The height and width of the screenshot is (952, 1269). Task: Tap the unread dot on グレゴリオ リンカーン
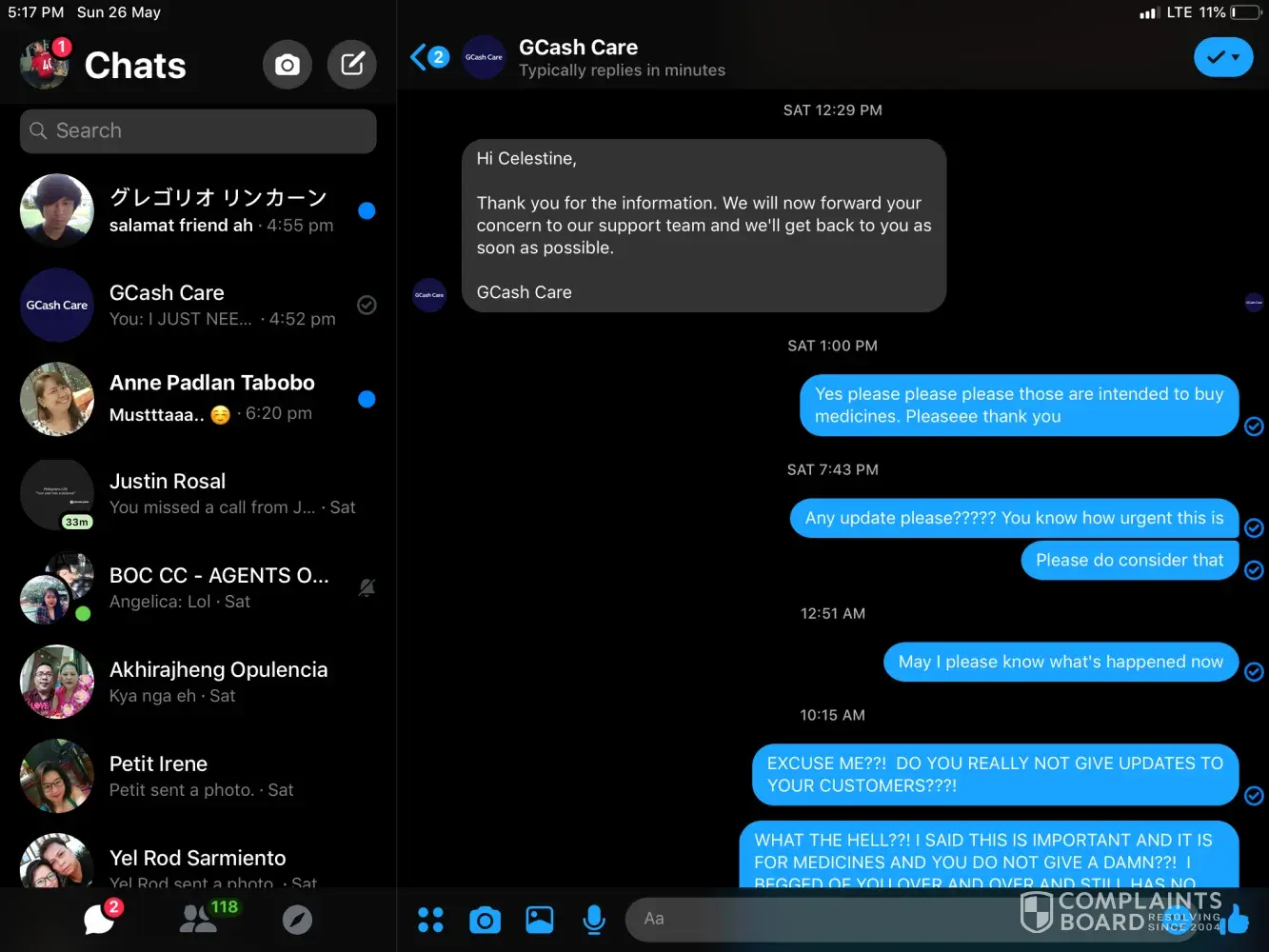(x=367, y=210)
